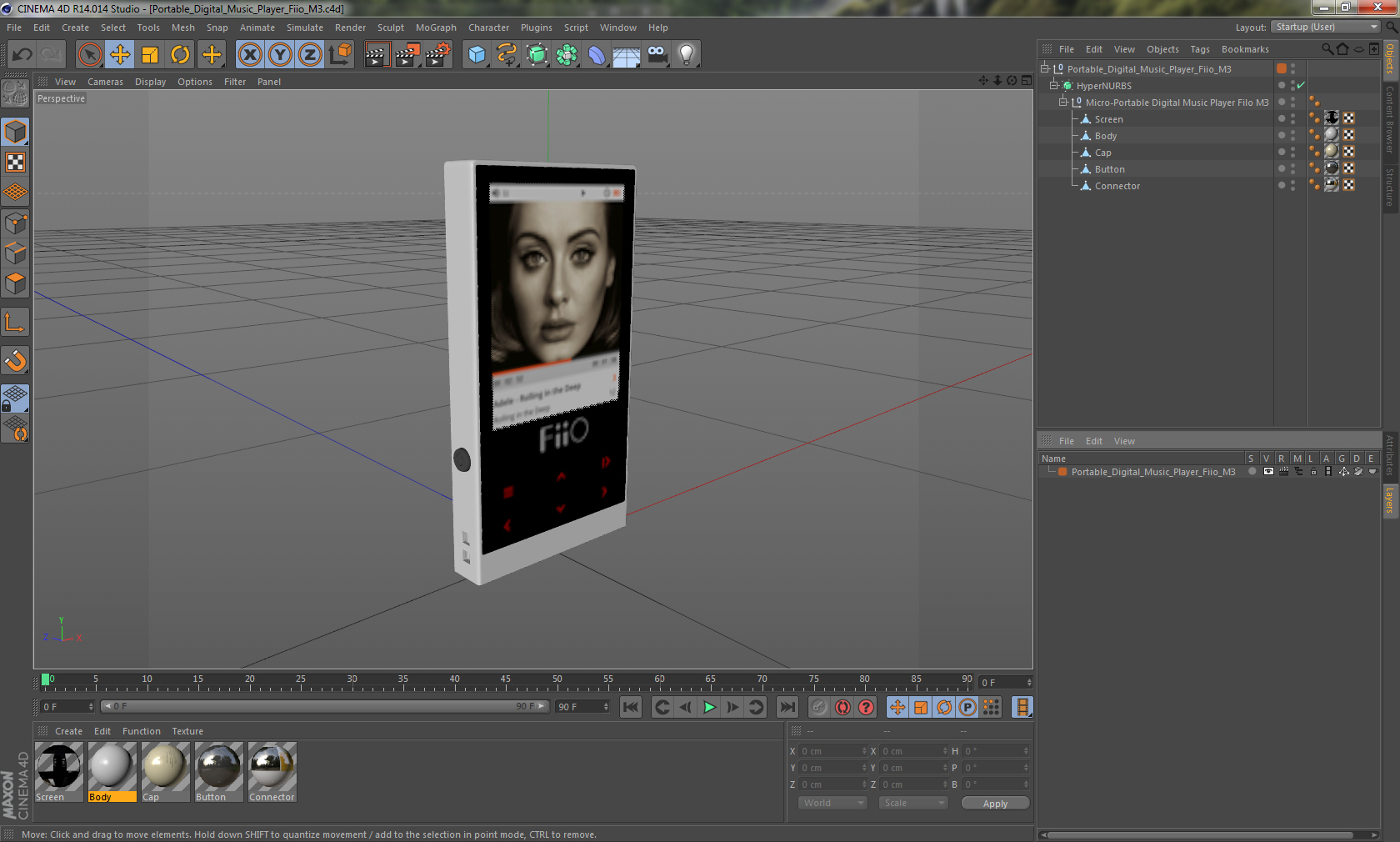Click the Apply button
Viewport: 1400px width, 842px height.
pyautogui.click(x=995, y=804)
